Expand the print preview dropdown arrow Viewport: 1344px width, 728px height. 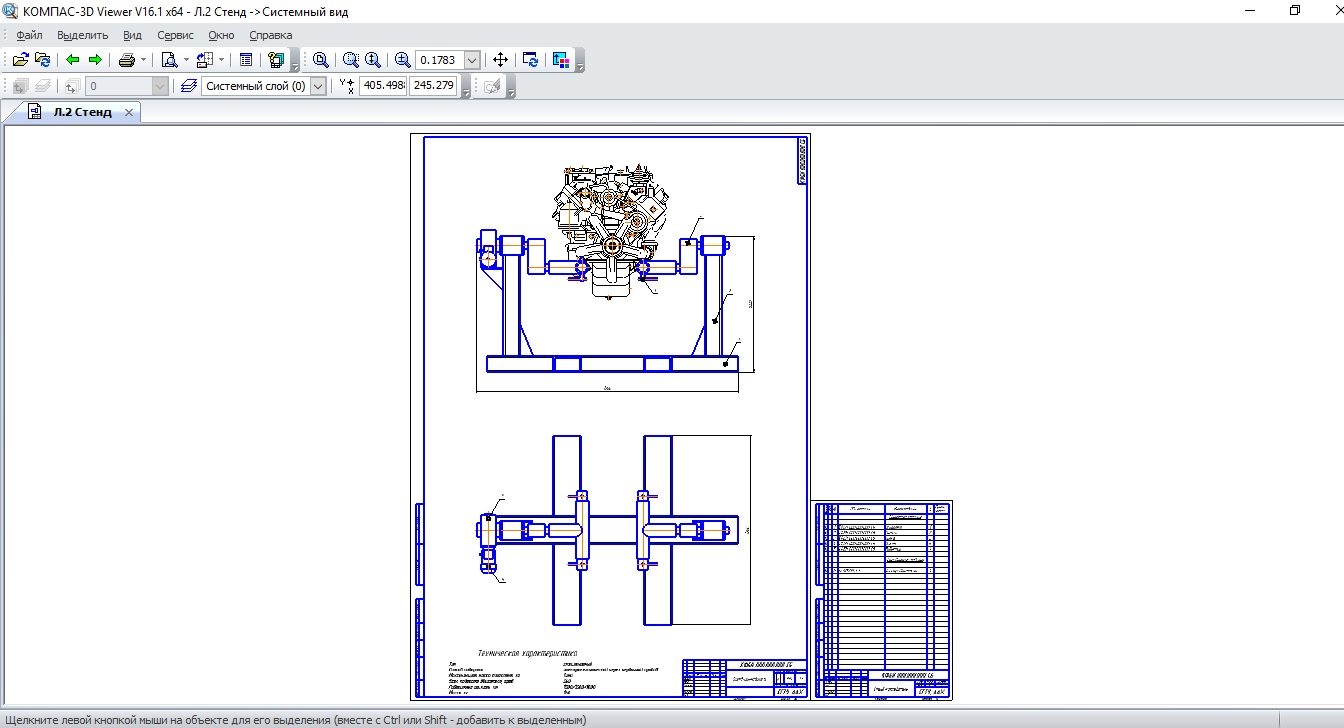pyautogui.click(x=186, y=60)
